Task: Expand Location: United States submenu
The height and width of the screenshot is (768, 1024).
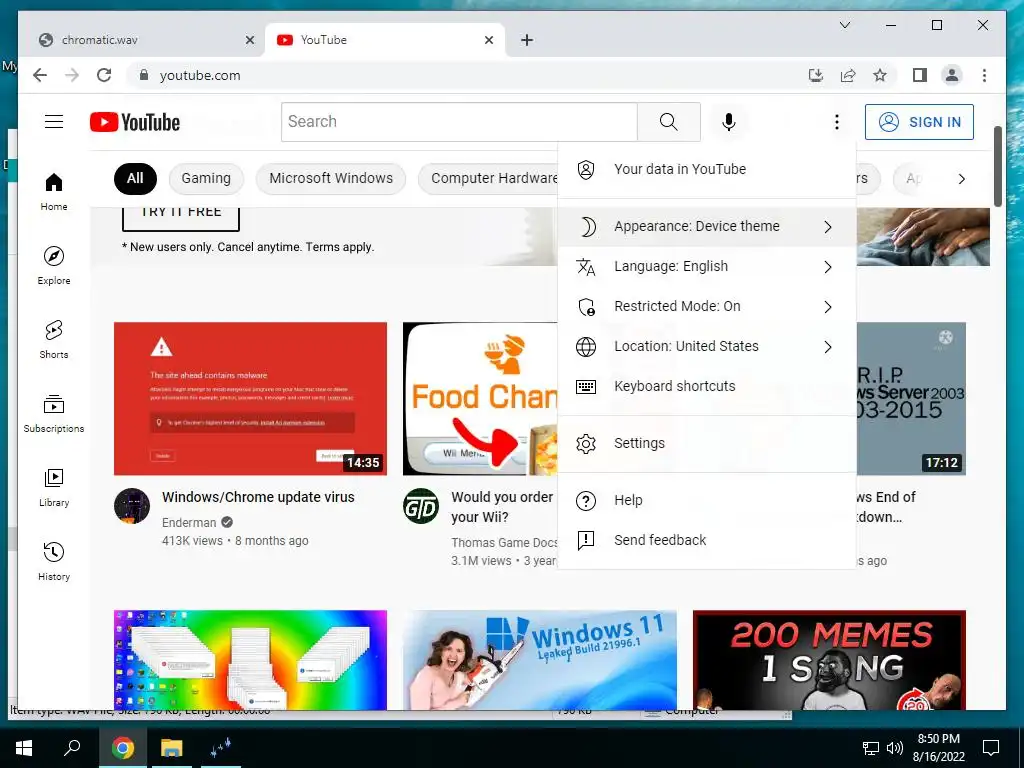Action: tap(707, 346)
